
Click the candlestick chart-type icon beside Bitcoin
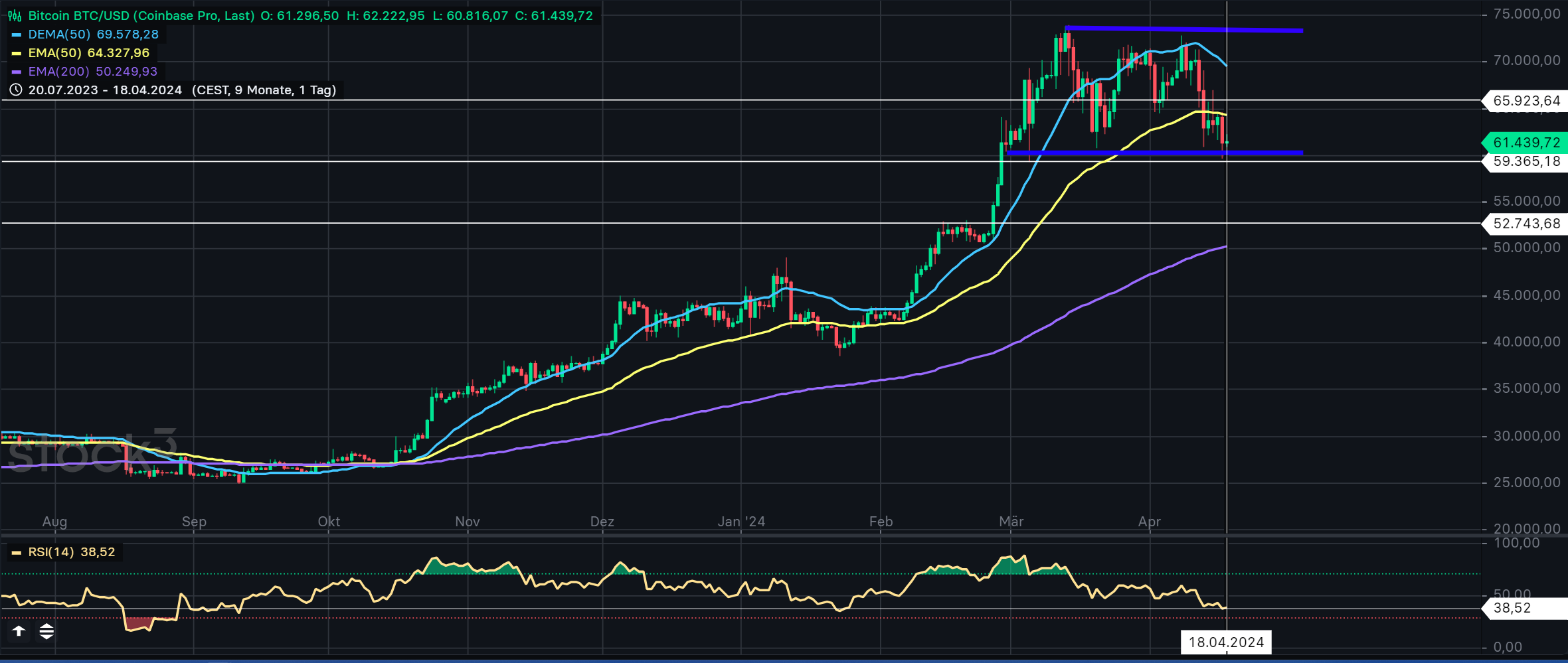[x=15, y=15]
